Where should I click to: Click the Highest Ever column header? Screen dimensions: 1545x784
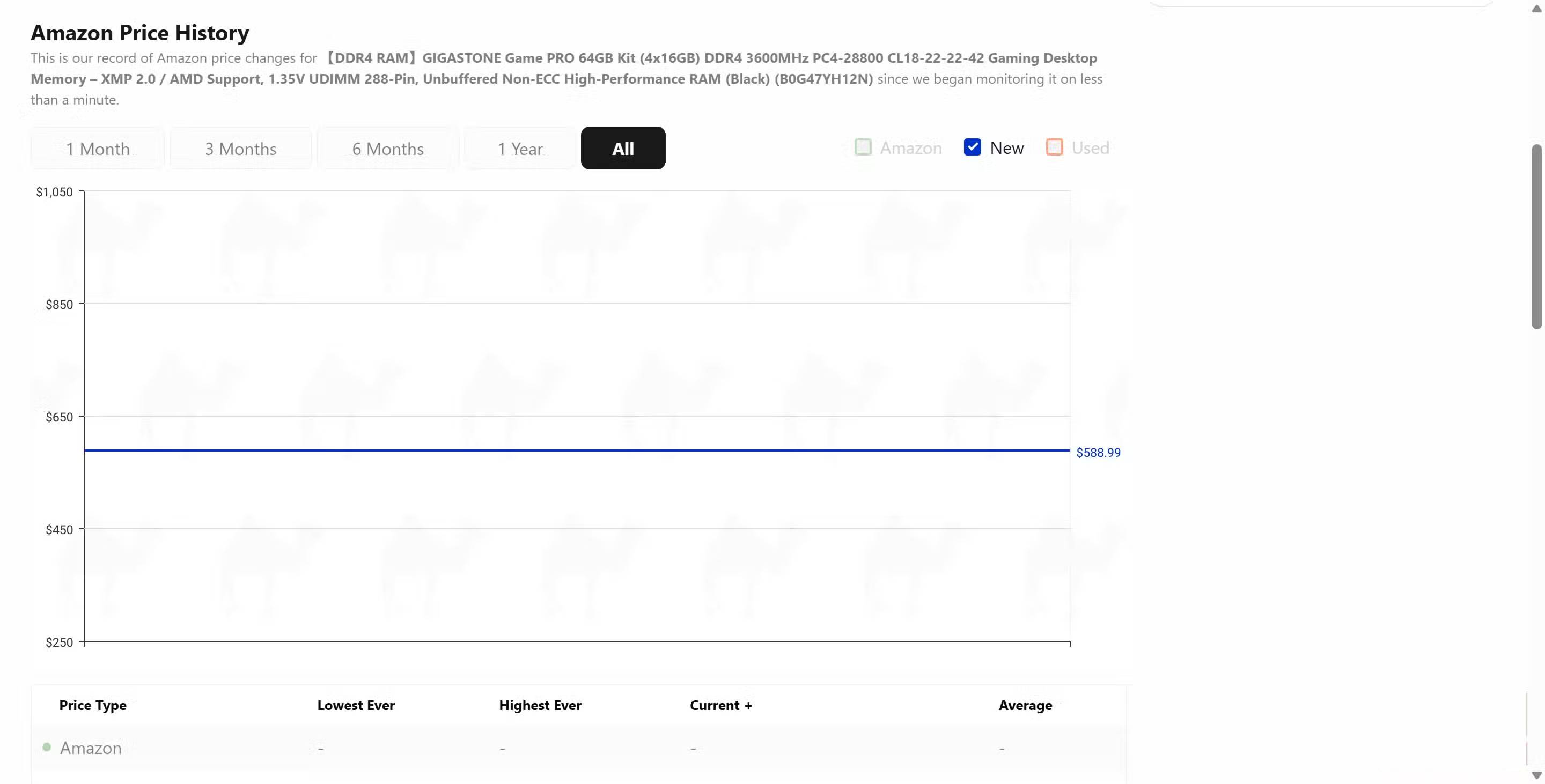click(x=540, y=706)
